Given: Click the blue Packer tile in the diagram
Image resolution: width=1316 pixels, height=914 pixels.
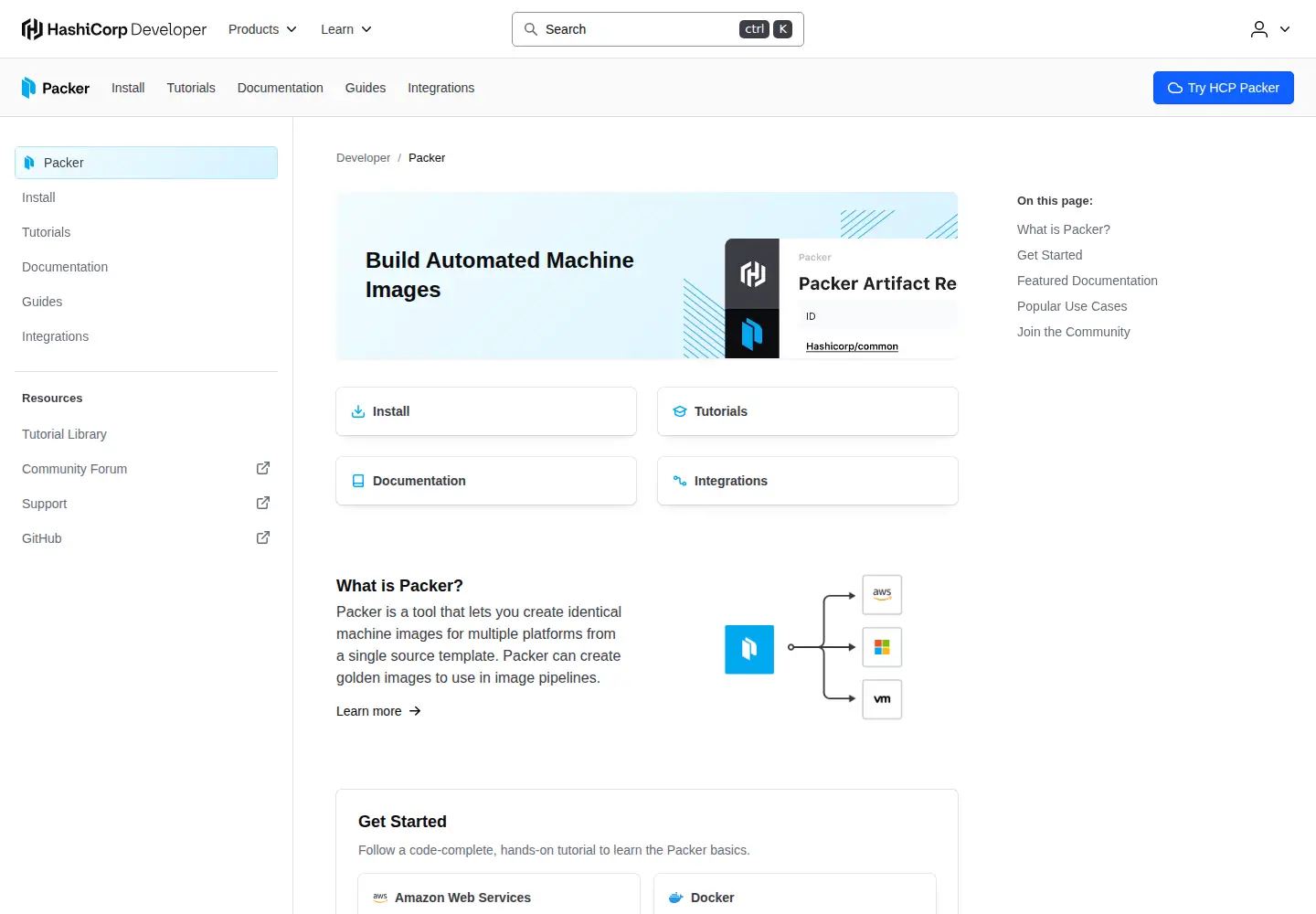Looking at the screenshot, I should tap(749, 649).
